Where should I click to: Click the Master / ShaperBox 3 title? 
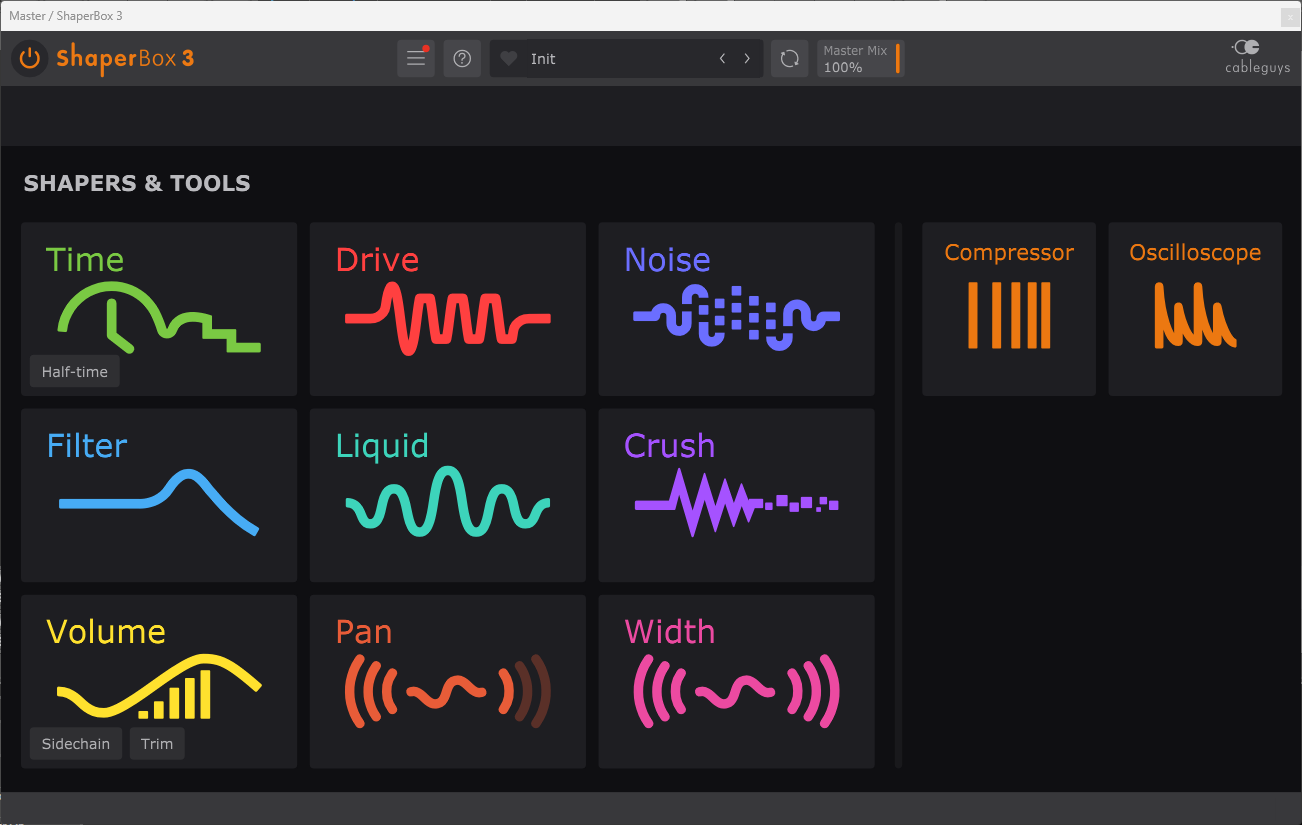pos(66,16)
